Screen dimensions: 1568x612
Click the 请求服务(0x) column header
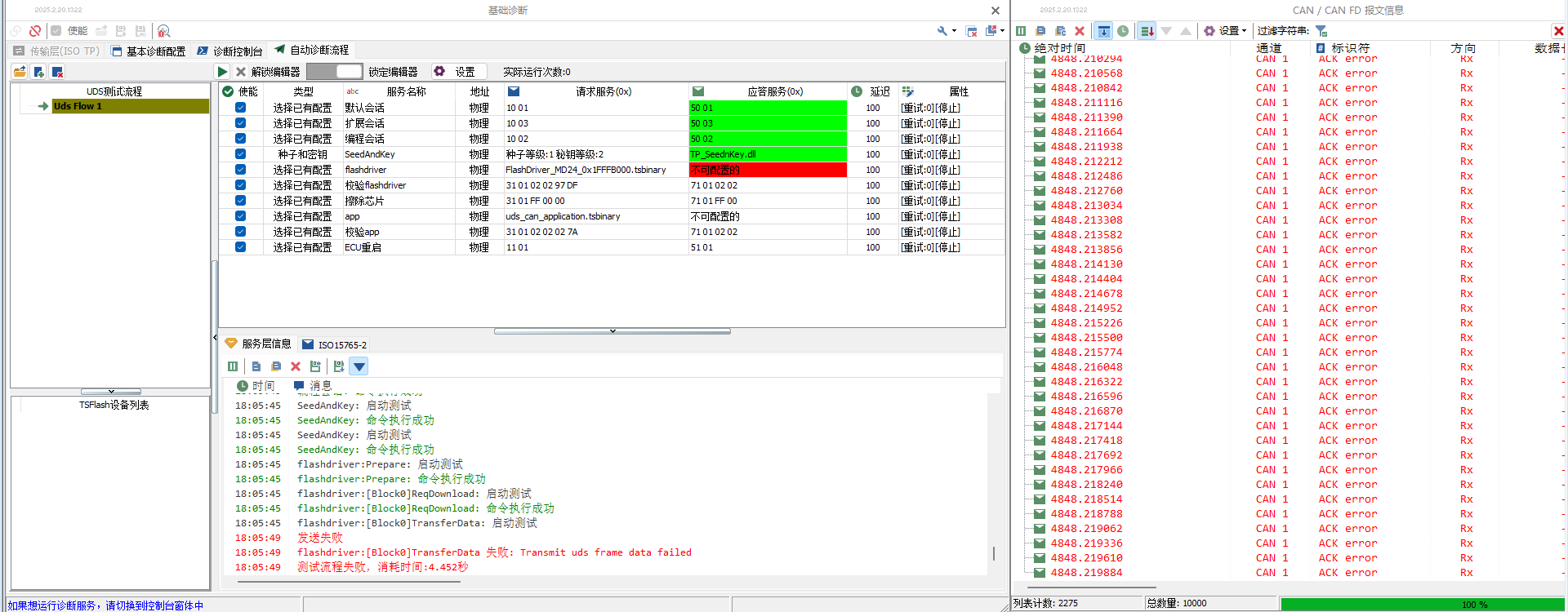[596, 91]
